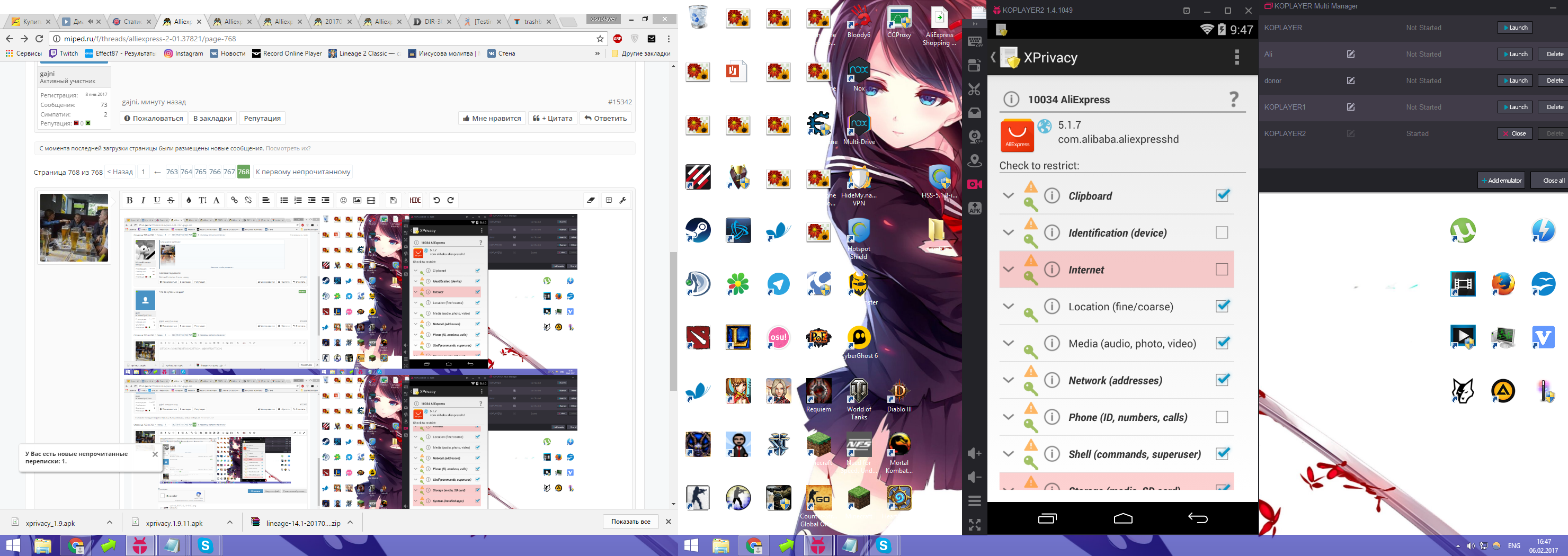Click the install APK icon in KOPLAYER sidebar

[975, 208]
